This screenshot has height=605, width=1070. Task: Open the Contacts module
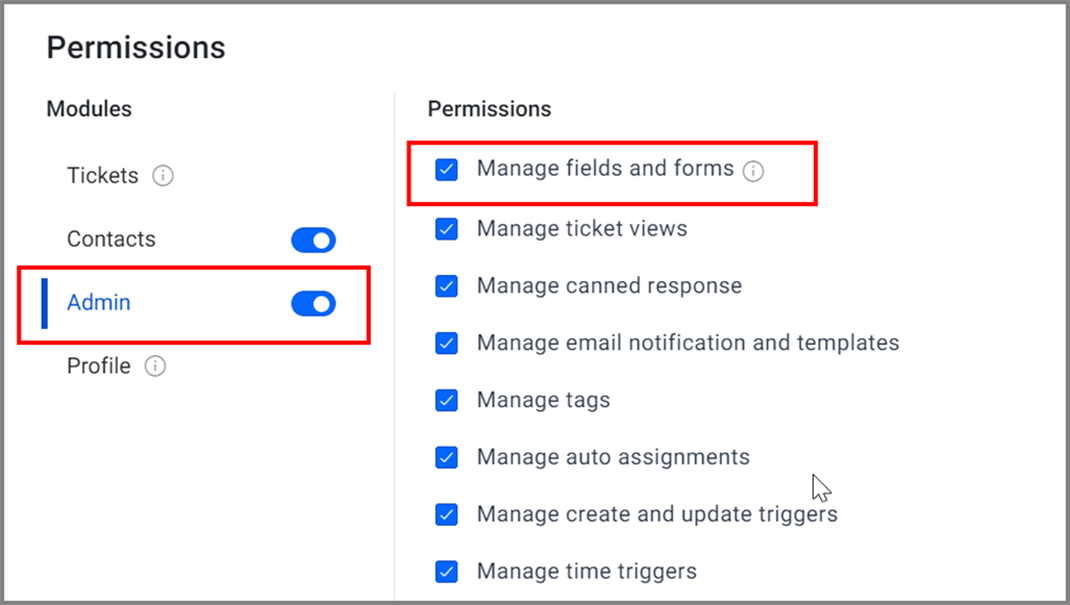coord(111,239)
